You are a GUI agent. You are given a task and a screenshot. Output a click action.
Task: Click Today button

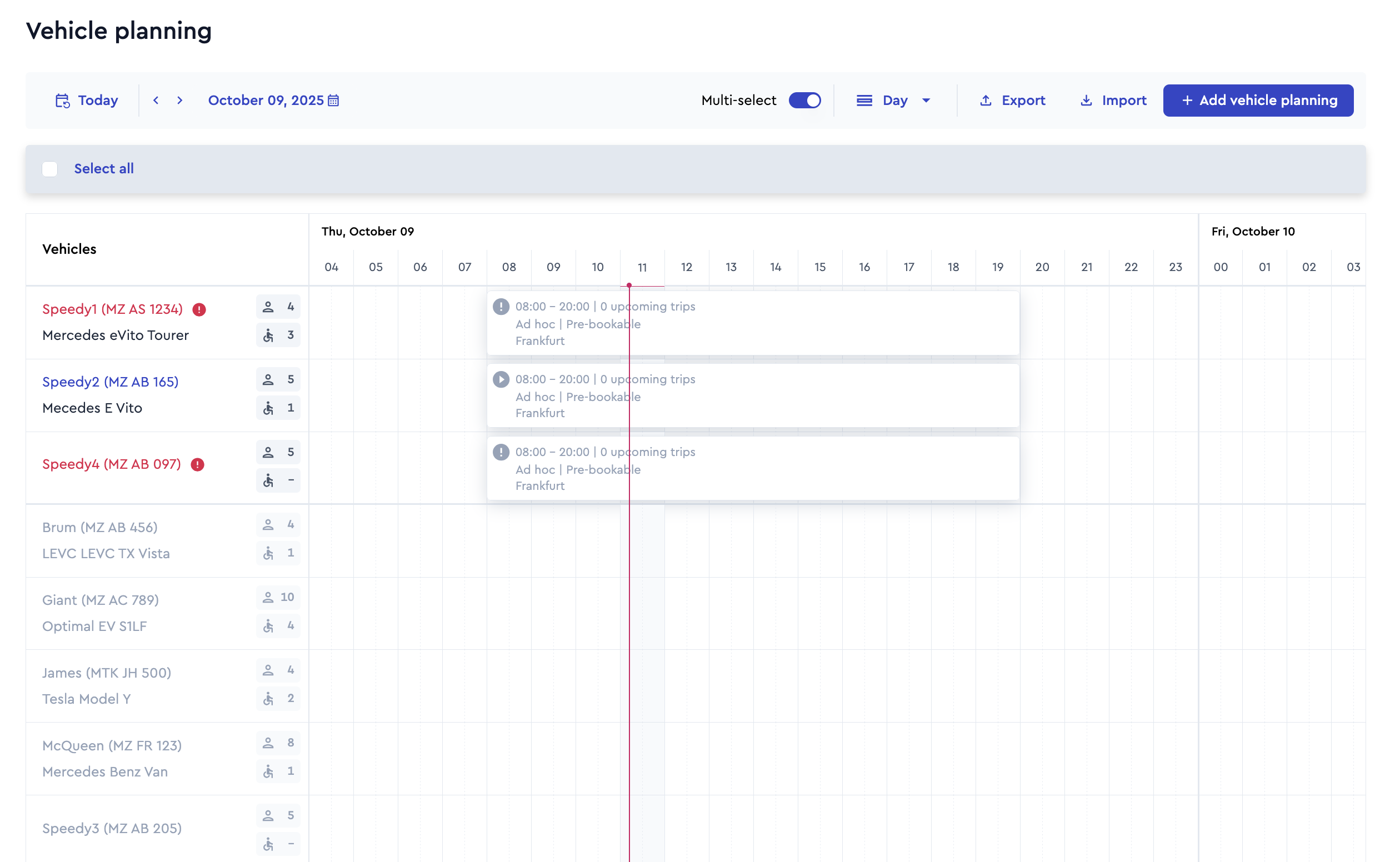tap(87, 101)
